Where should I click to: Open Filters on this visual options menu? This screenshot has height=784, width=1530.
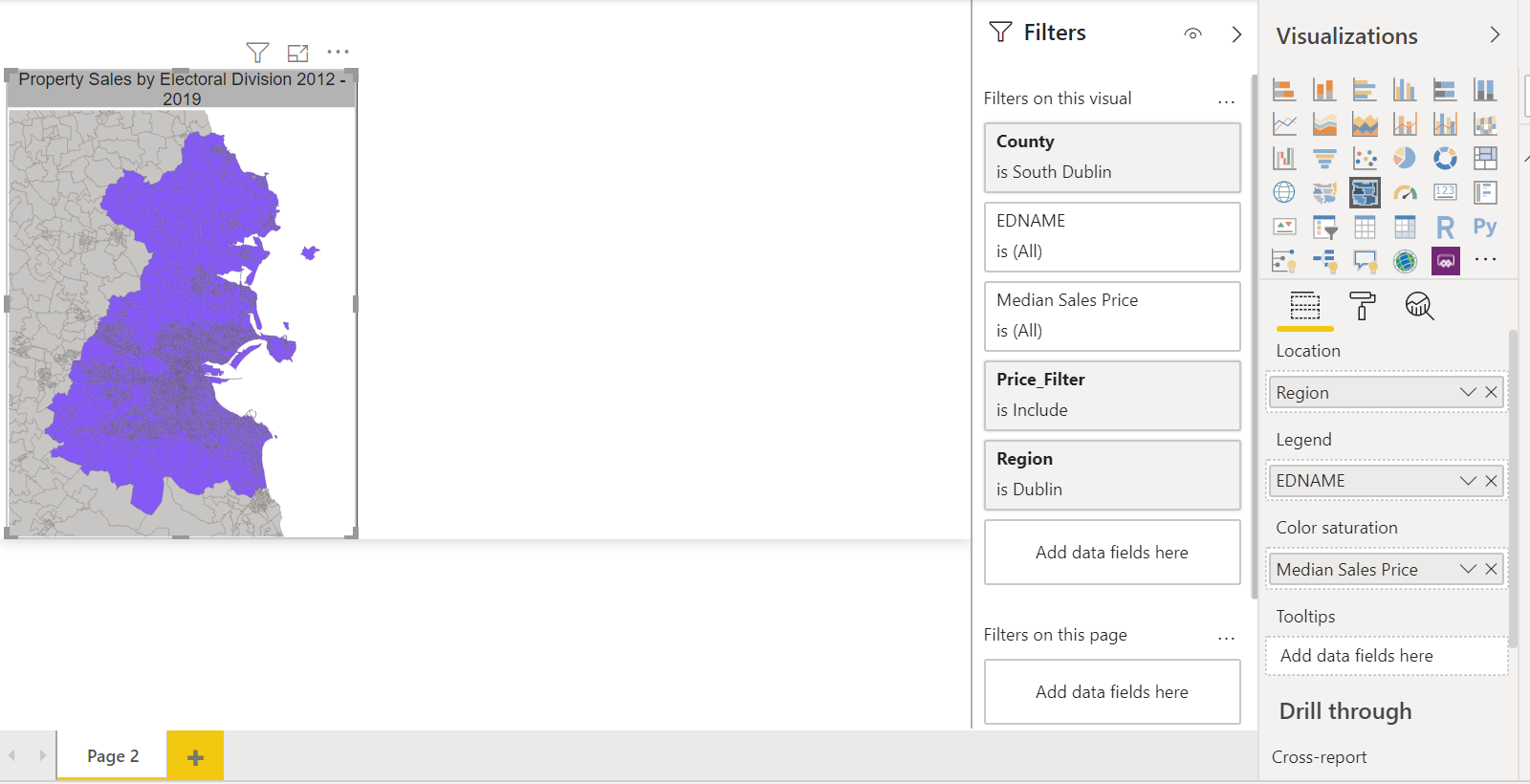[1226, 101]
